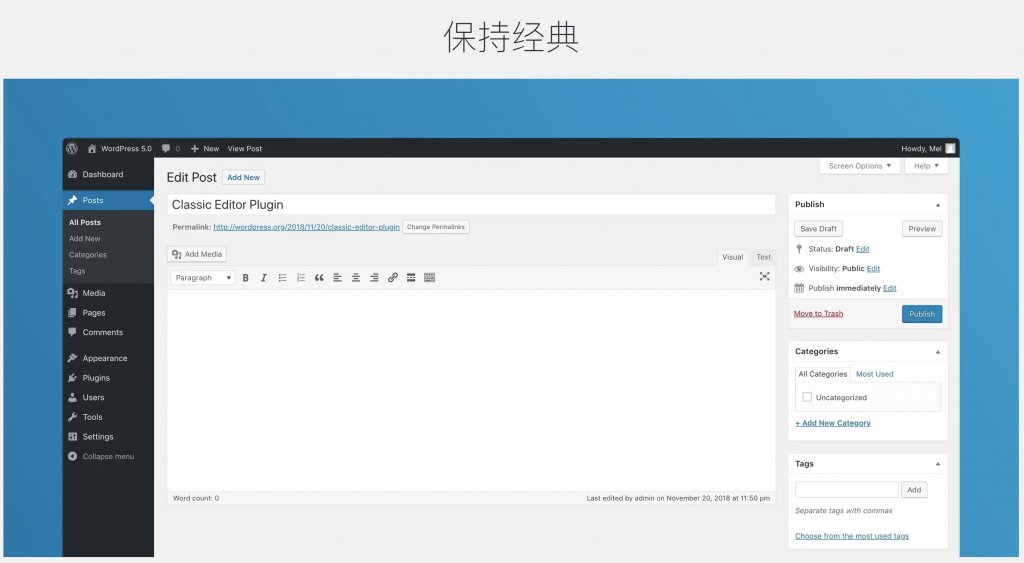The height and width of the screenshot is (563, 1024).
Task: Collapse the Publish panel
Action: [x=937, y=205]
